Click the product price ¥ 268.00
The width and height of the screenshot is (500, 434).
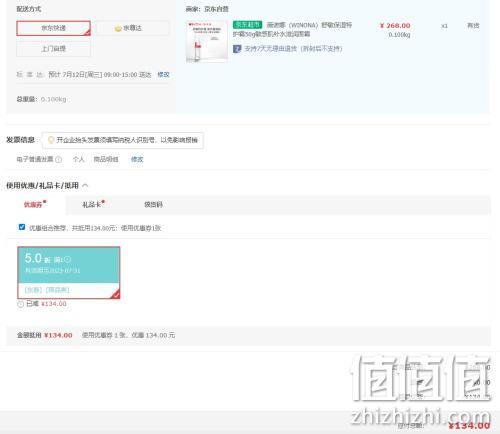(395, 26)
